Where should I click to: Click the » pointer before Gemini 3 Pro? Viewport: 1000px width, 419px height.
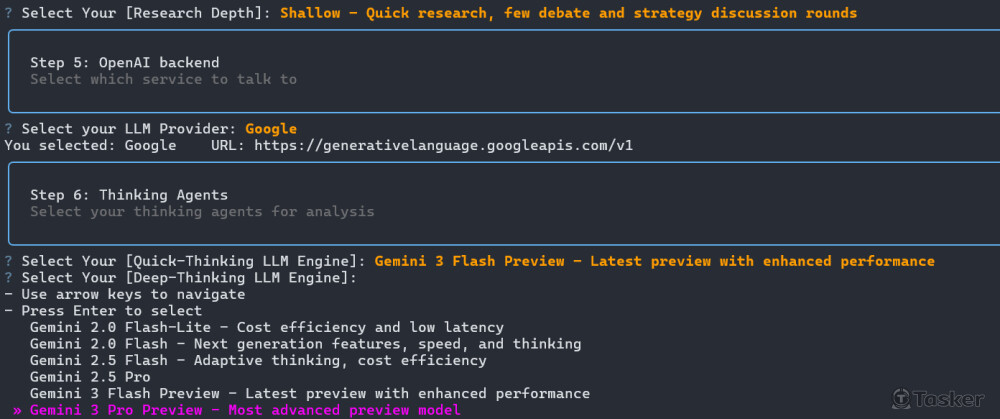17,410
